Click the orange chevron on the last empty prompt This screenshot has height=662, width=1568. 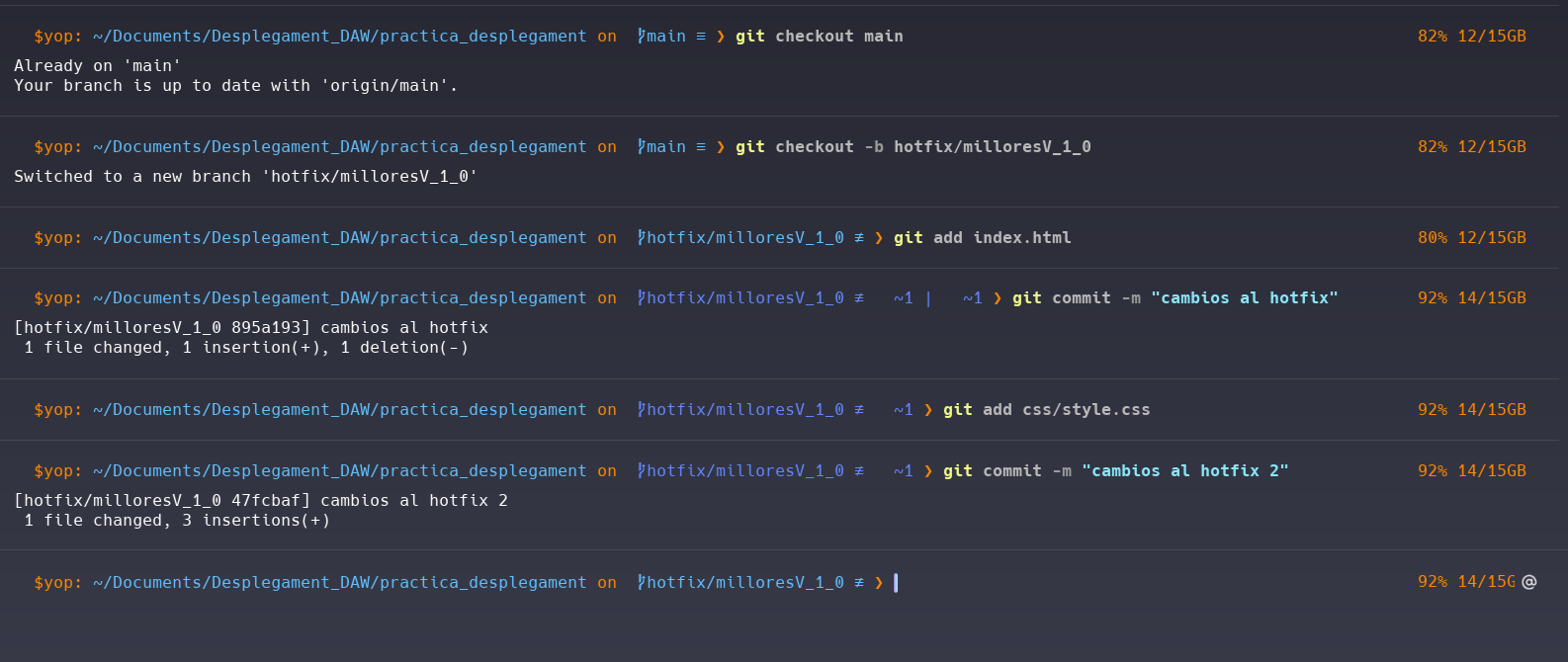[879, 583]
